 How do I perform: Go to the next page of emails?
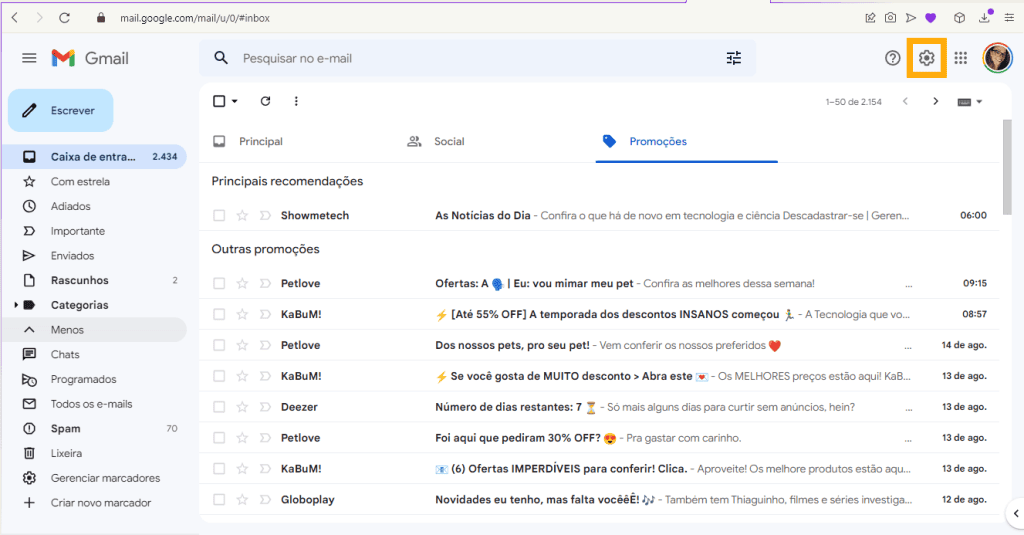tap(935, 101)
